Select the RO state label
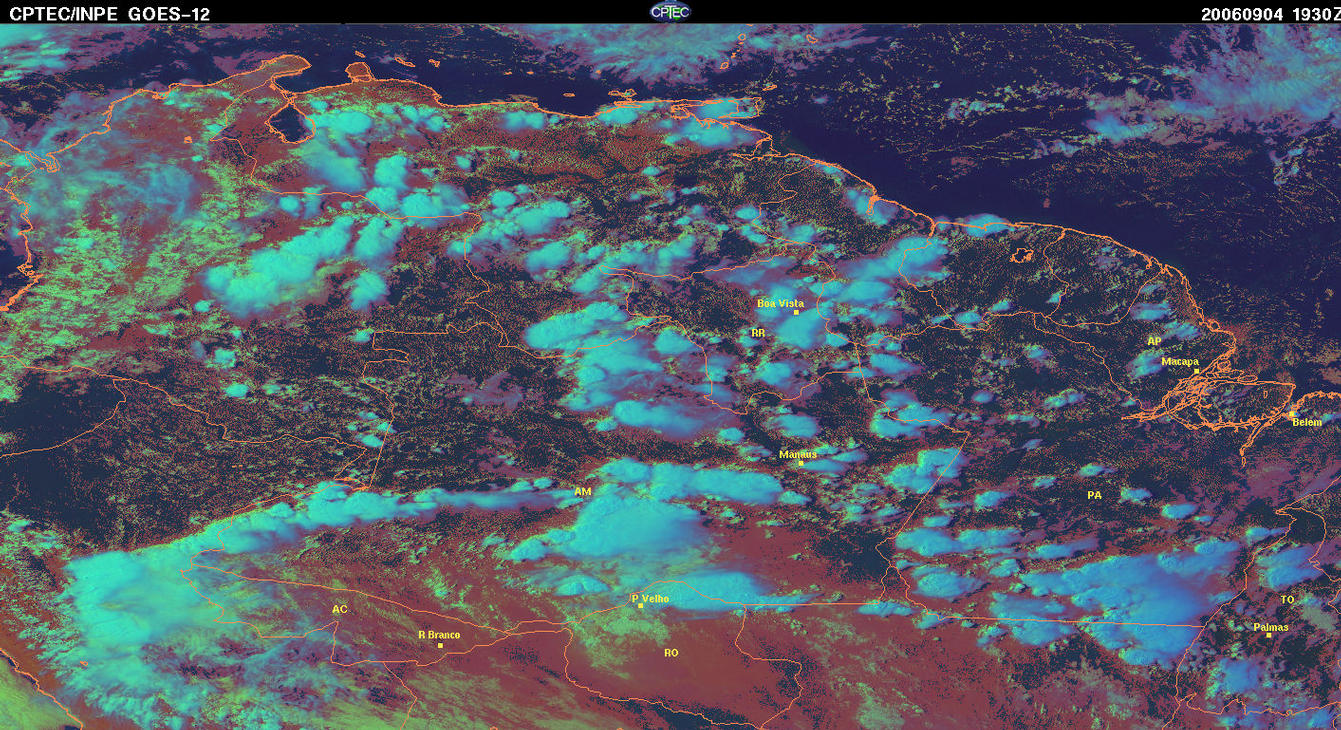The width and height of the screenshot is (1341, 730). coord(671,652)
